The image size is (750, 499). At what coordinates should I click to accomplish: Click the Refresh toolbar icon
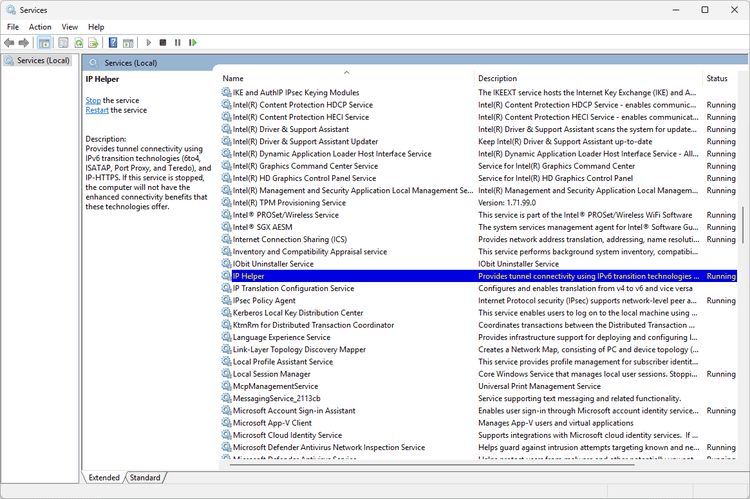tap(78, 43)
